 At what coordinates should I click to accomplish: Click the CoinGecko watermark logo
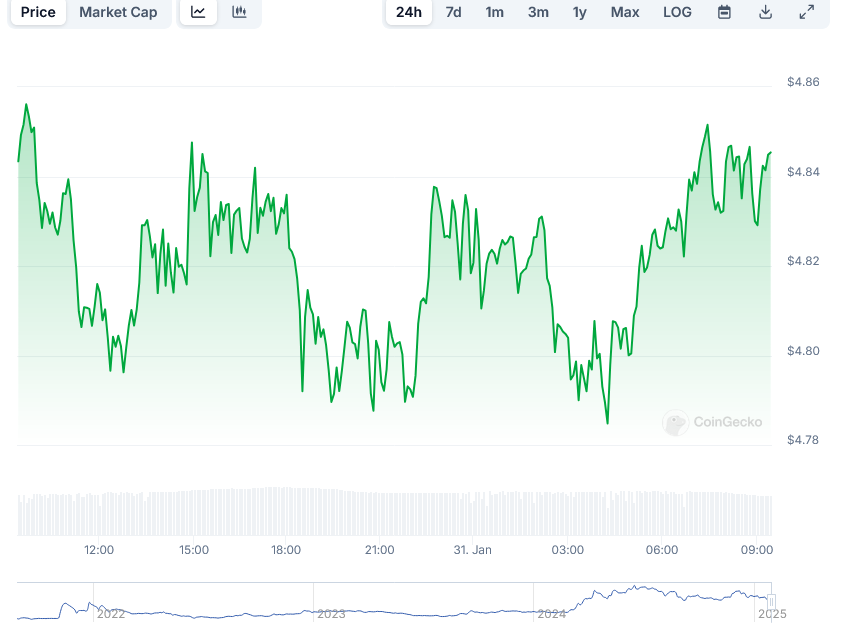click(712, 422)
